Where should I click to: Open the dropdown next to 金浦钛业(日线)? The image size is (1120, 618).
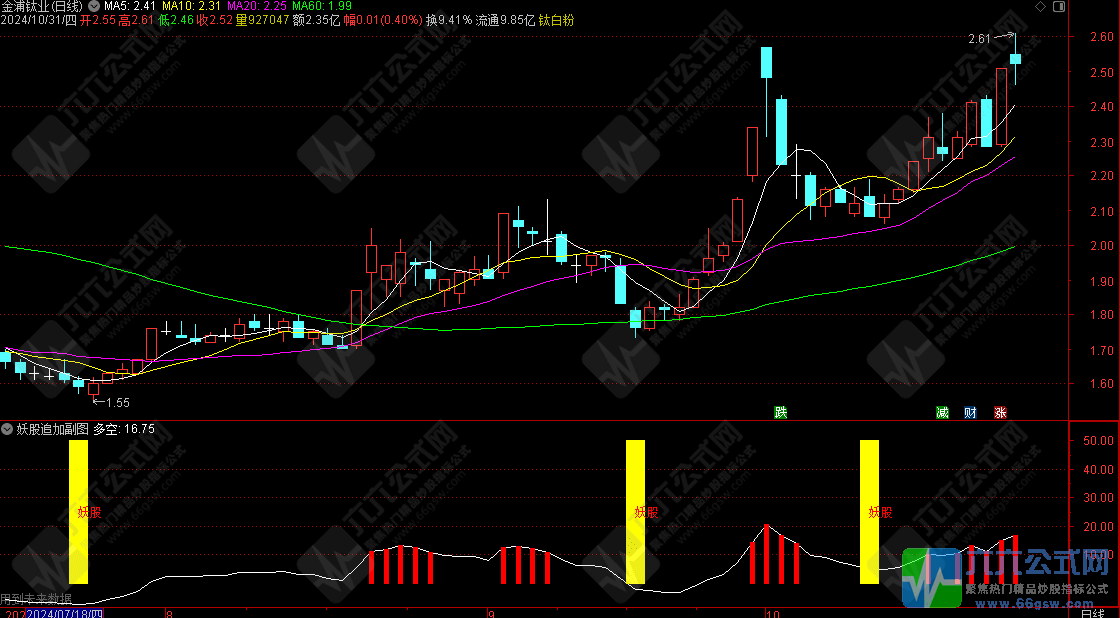[94, 6]
